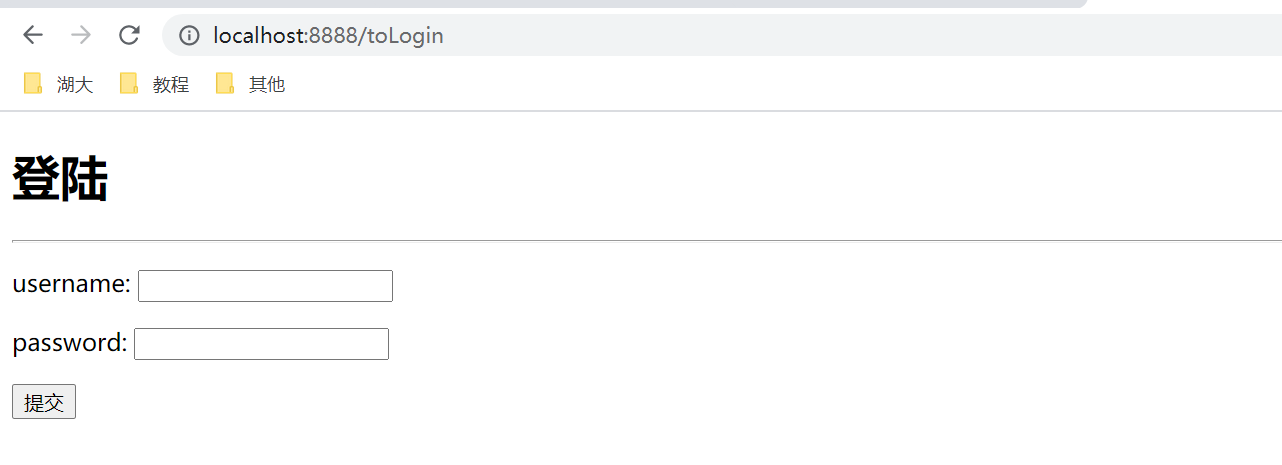
Task: Click the greyed-out forward arrow
Action: (81, 36)
